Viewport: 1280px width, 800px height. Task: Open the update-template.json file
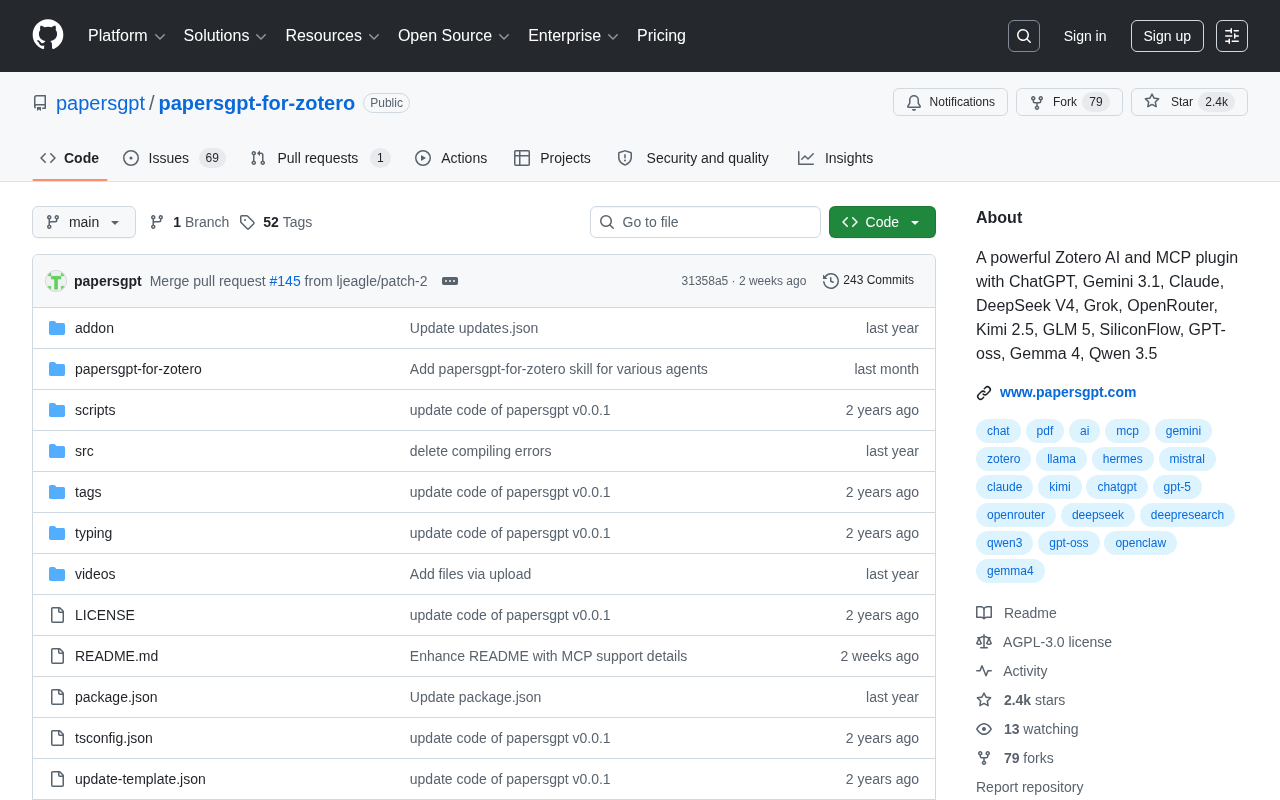pyautogui.click(x=140, y=779)
